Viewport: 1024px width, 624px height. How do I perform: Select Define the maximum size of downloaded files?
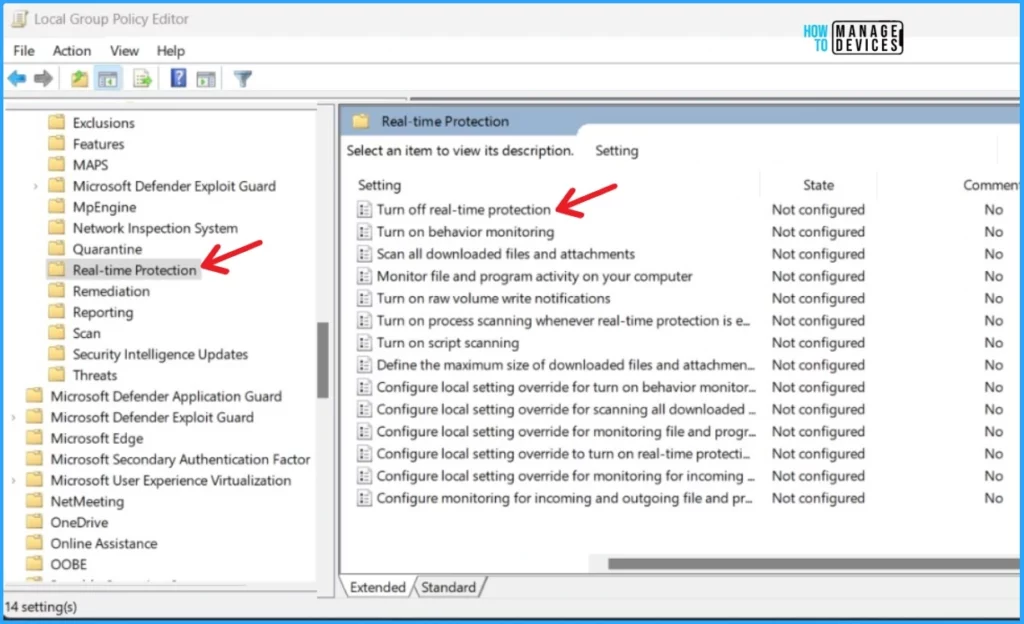(x=566, y=365)
